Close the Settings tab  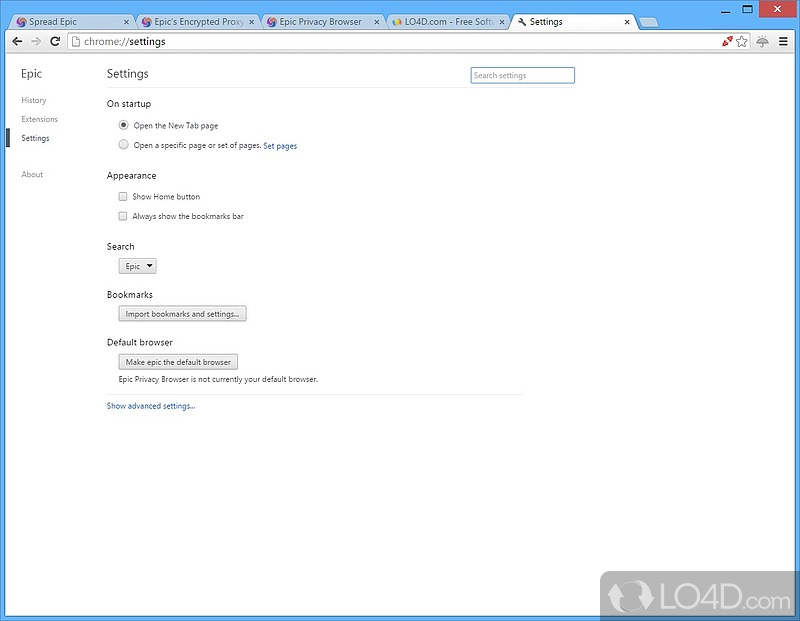click(627, 22)
